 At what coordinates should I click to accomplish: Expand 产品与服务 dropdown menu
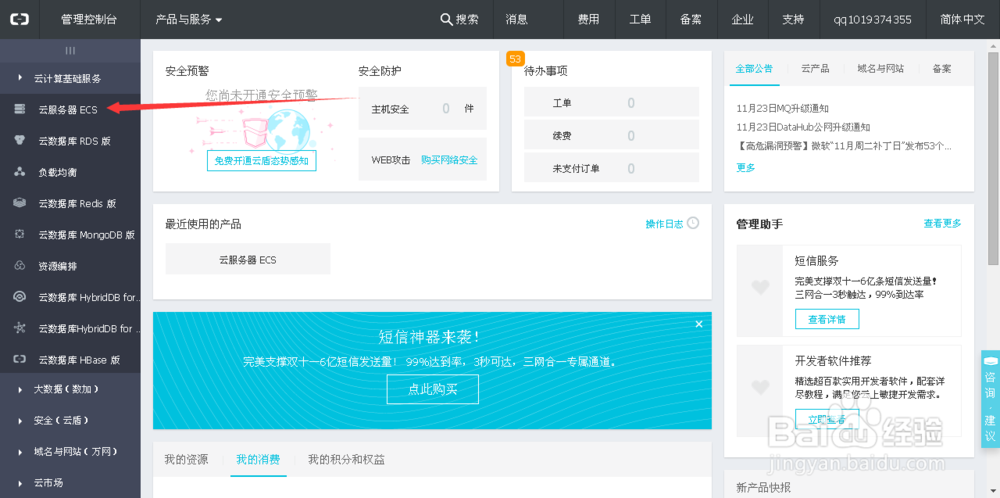(x=189, y=20)
